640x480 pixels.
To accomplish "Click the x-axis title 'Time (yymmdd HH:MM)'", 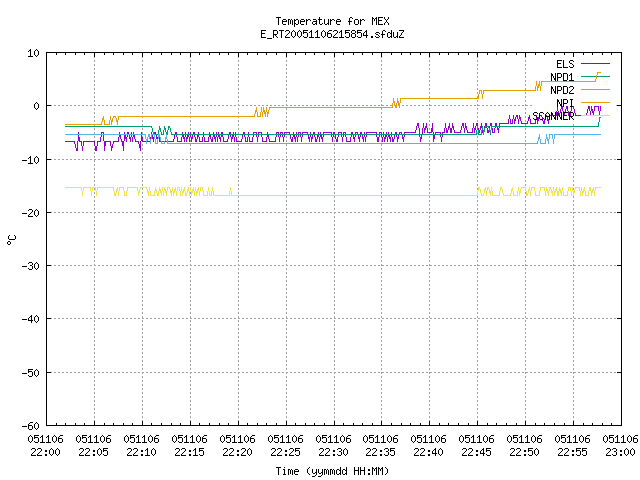I will coord(332,471).
